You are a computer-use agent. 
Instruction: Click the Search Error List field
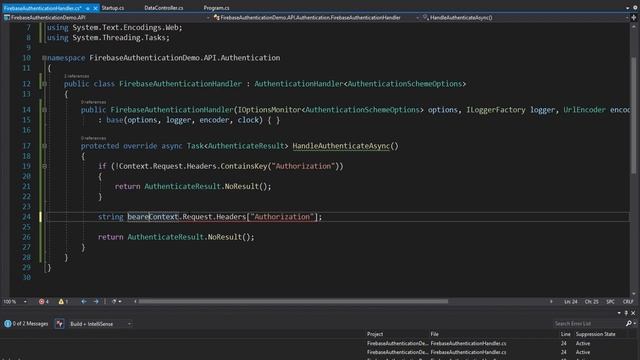click(589, 324)
